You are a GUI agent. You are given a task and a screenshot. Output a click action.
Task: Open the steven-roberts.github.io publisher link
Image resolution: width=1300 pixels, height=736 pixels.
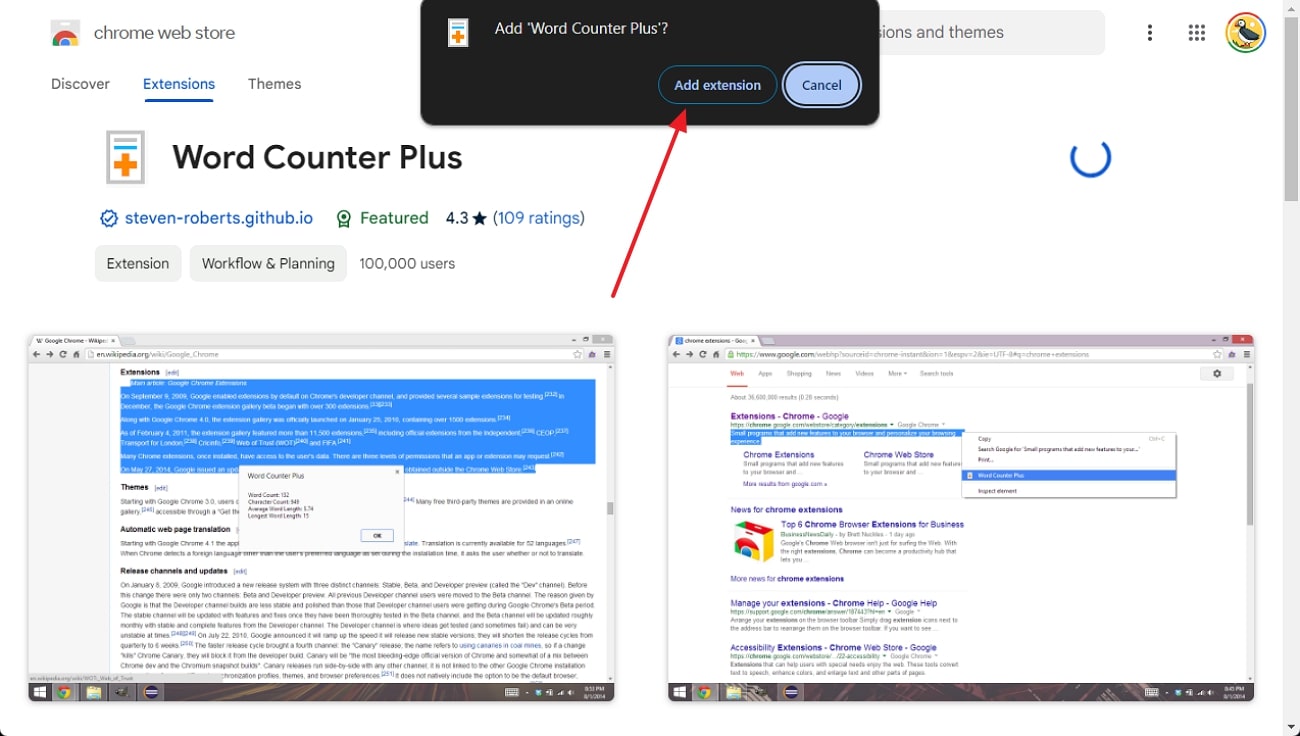pos(219,218)
